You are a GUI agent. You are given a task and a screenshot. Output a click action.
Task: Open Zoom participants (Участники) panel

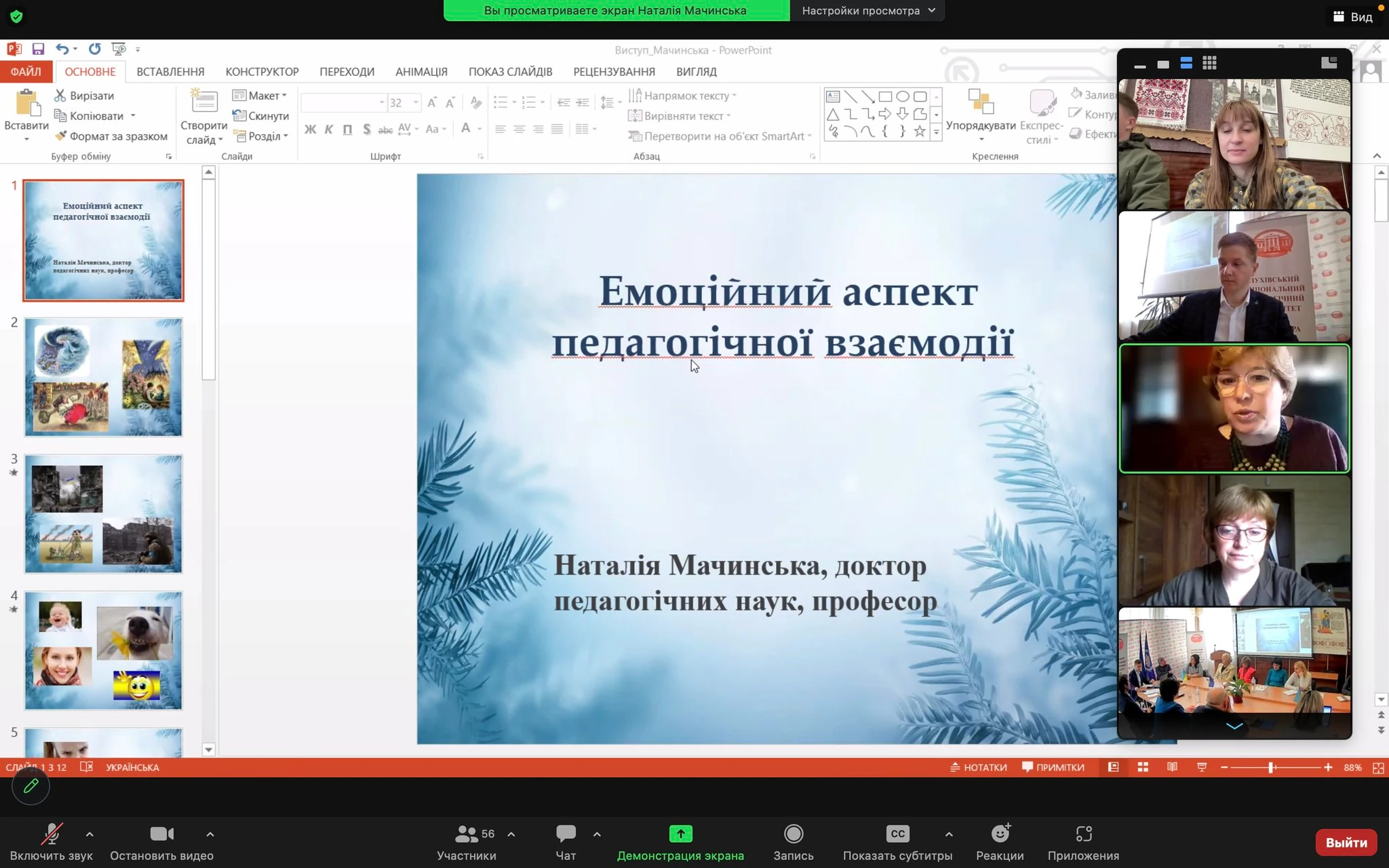(467, 842)
